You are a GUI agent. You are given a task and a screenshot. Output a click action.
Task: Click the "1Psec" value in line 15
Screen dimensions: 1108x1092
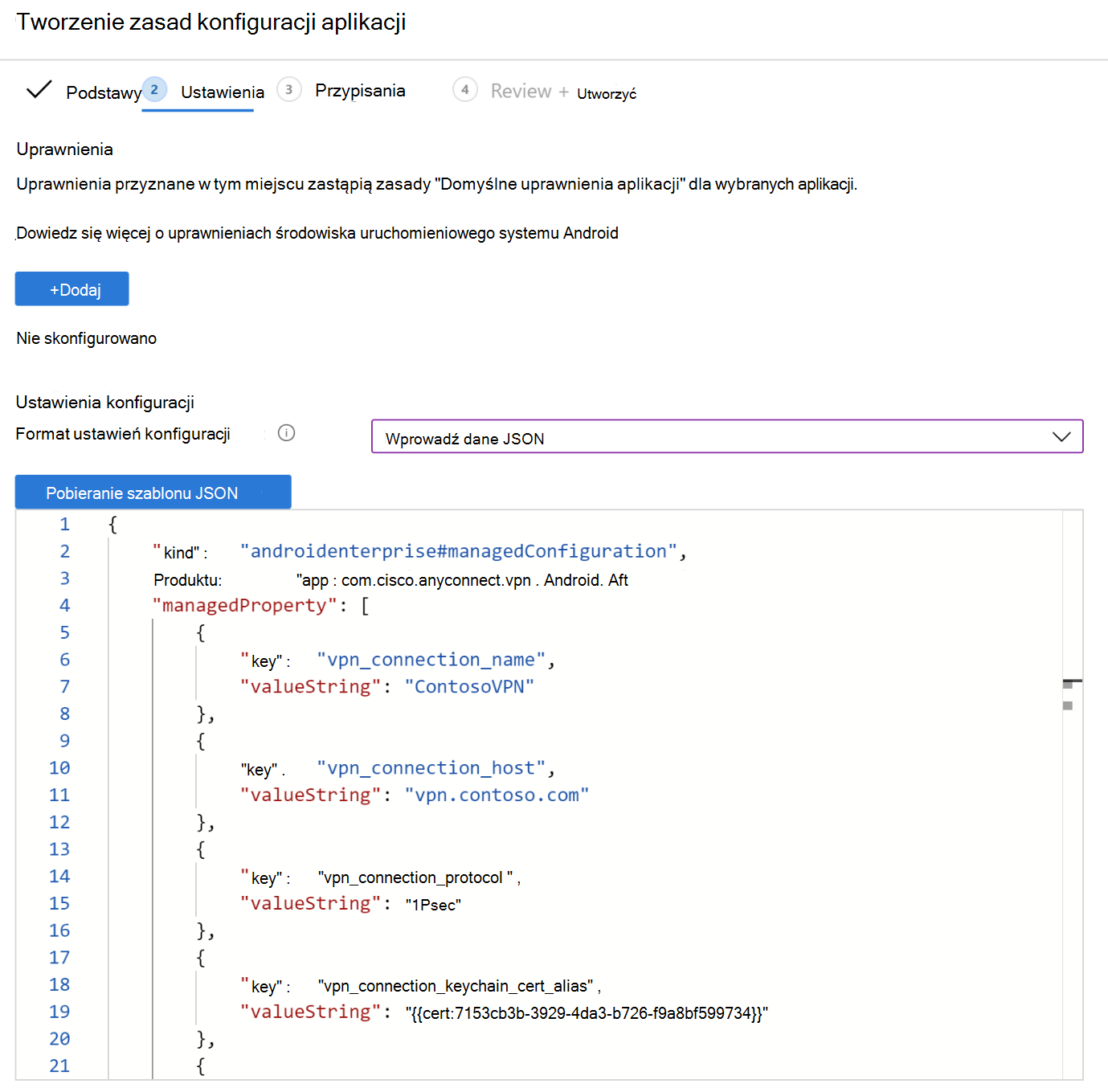[x=433, y=905]
